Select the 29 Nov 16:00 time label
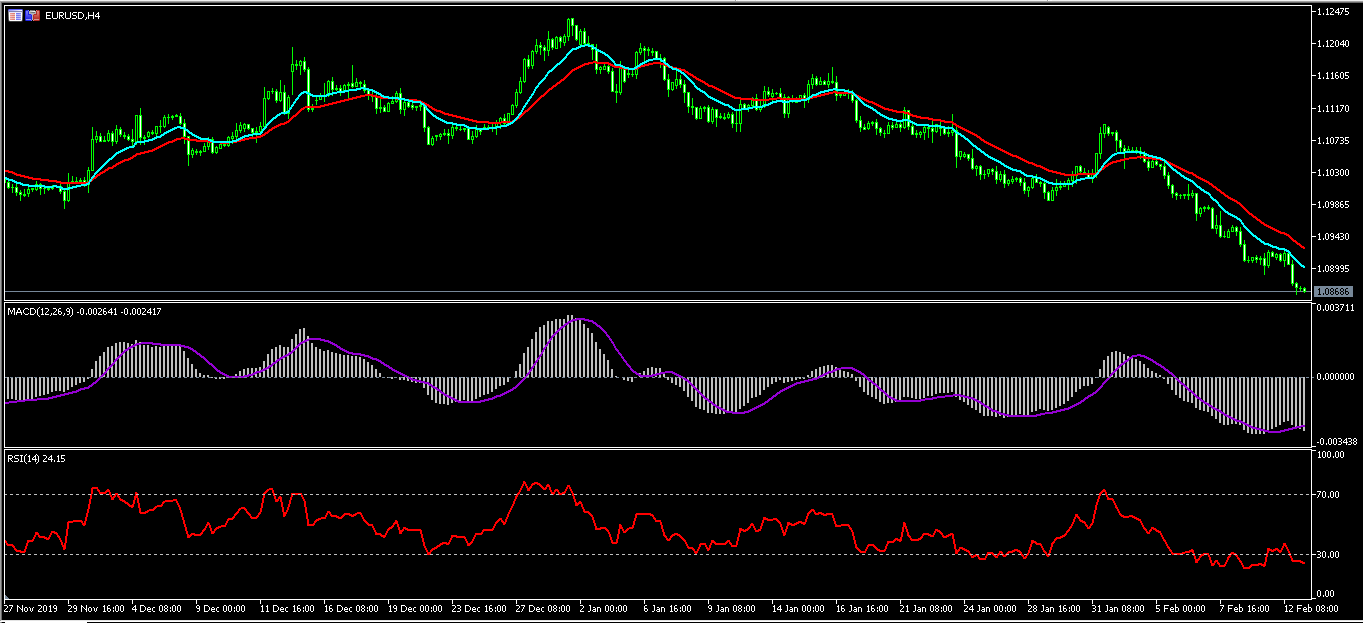Viewport: 1363px width, 623px height. click(x=98, y=608)
